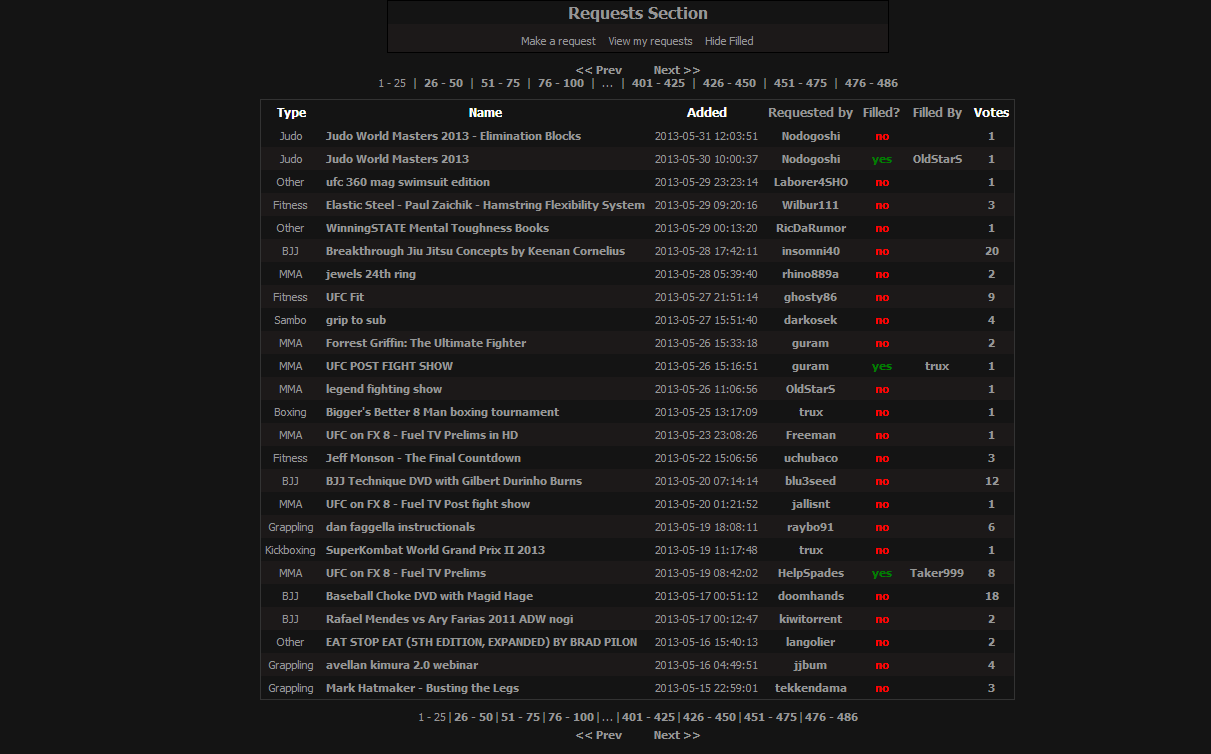
Task: Open top pagination 76 - 100
Action: (x=561, y=83)
